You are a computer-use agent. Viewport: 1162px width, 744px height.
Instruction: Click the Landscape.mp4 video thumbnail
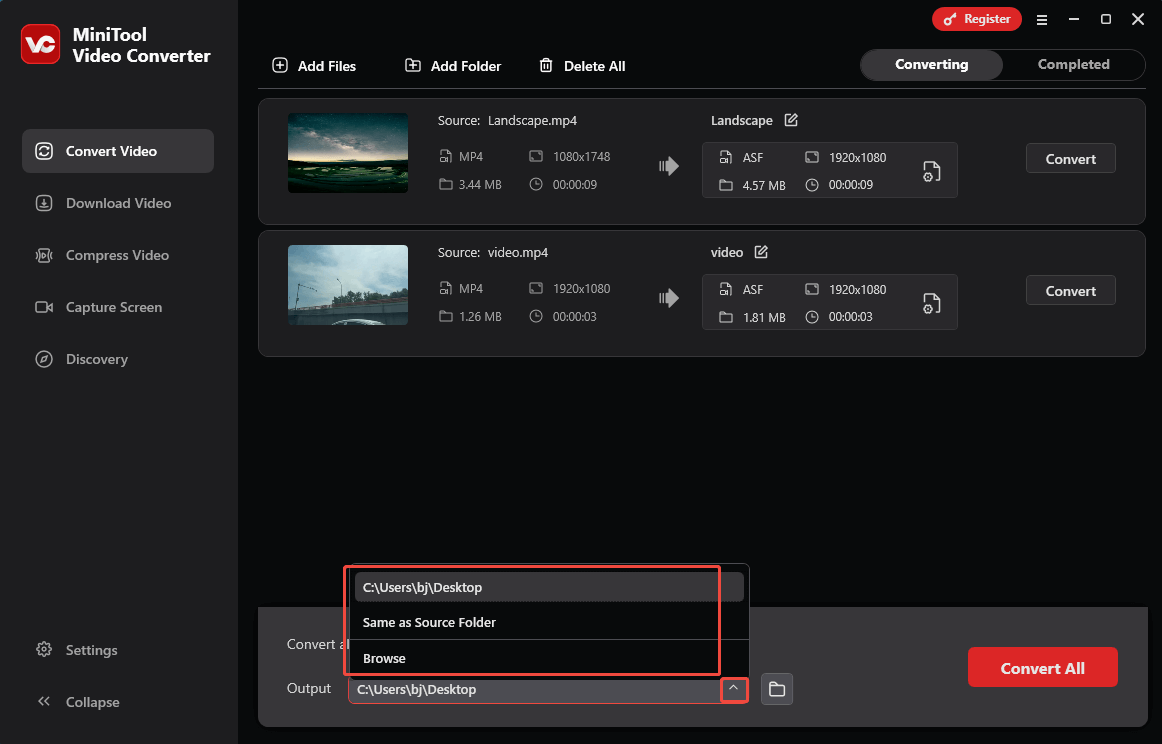pyautogui.click(x=348, y=153)
